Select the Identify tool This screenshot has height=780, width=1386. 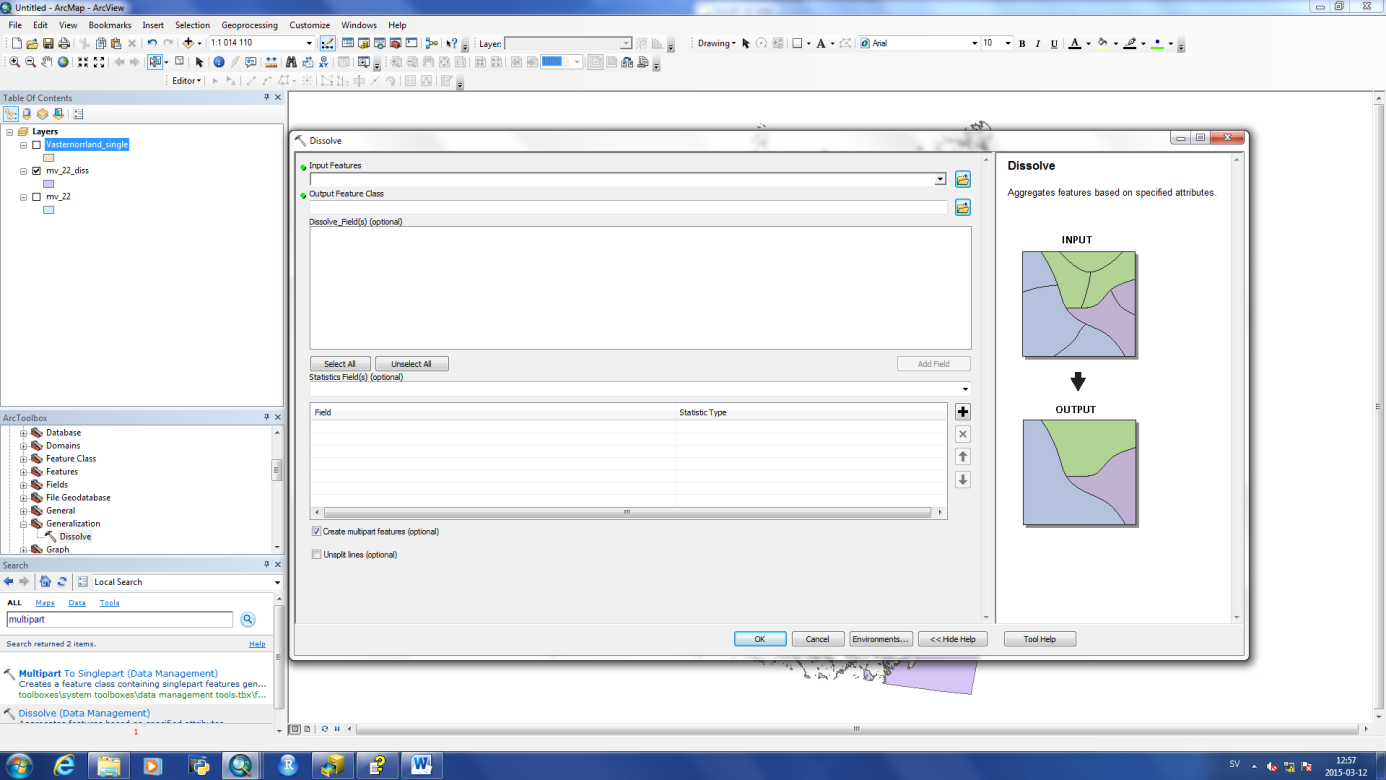point(219,62)
